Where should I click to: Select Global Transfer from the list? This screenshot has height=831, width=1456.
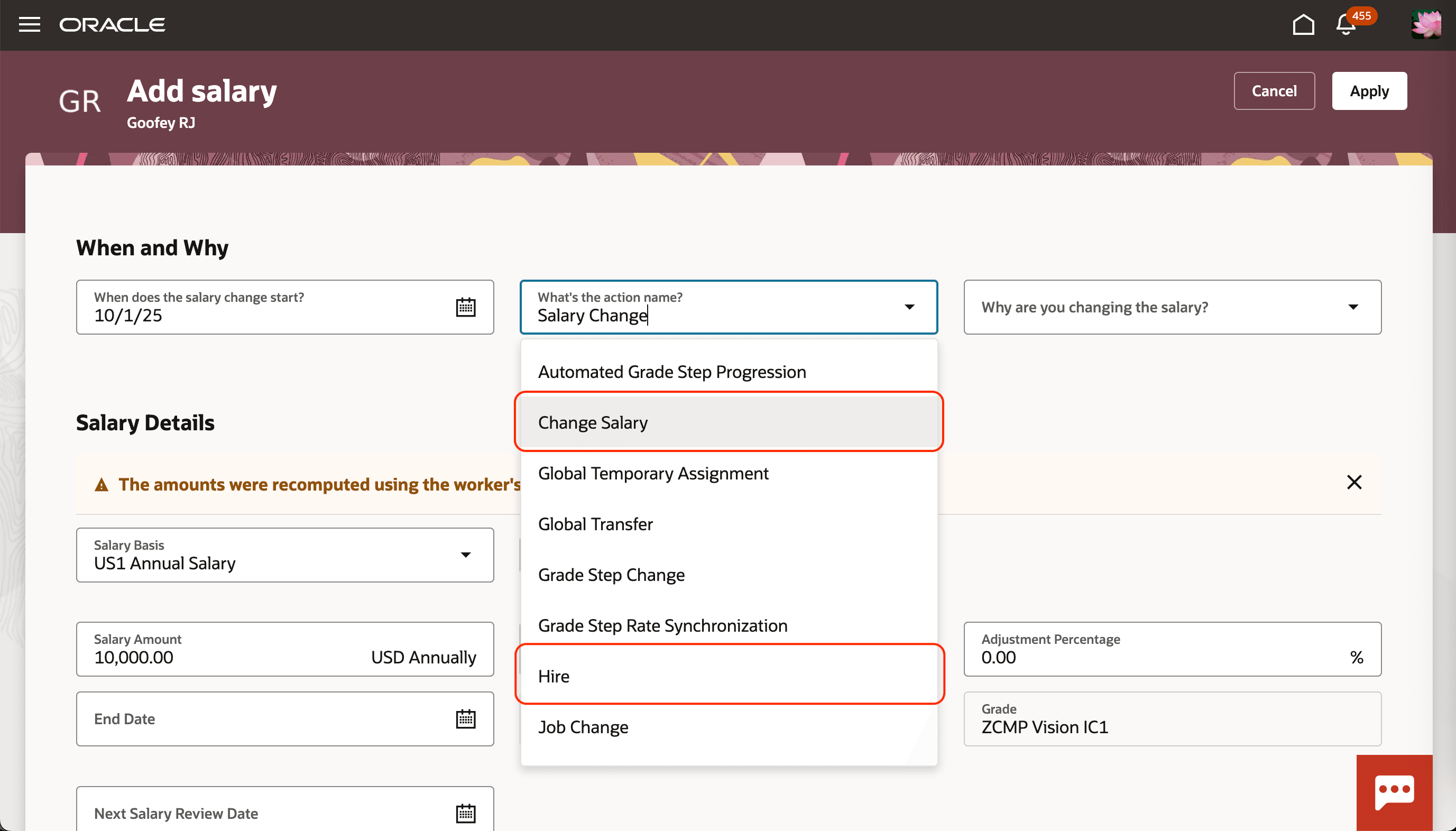[595, 523]
